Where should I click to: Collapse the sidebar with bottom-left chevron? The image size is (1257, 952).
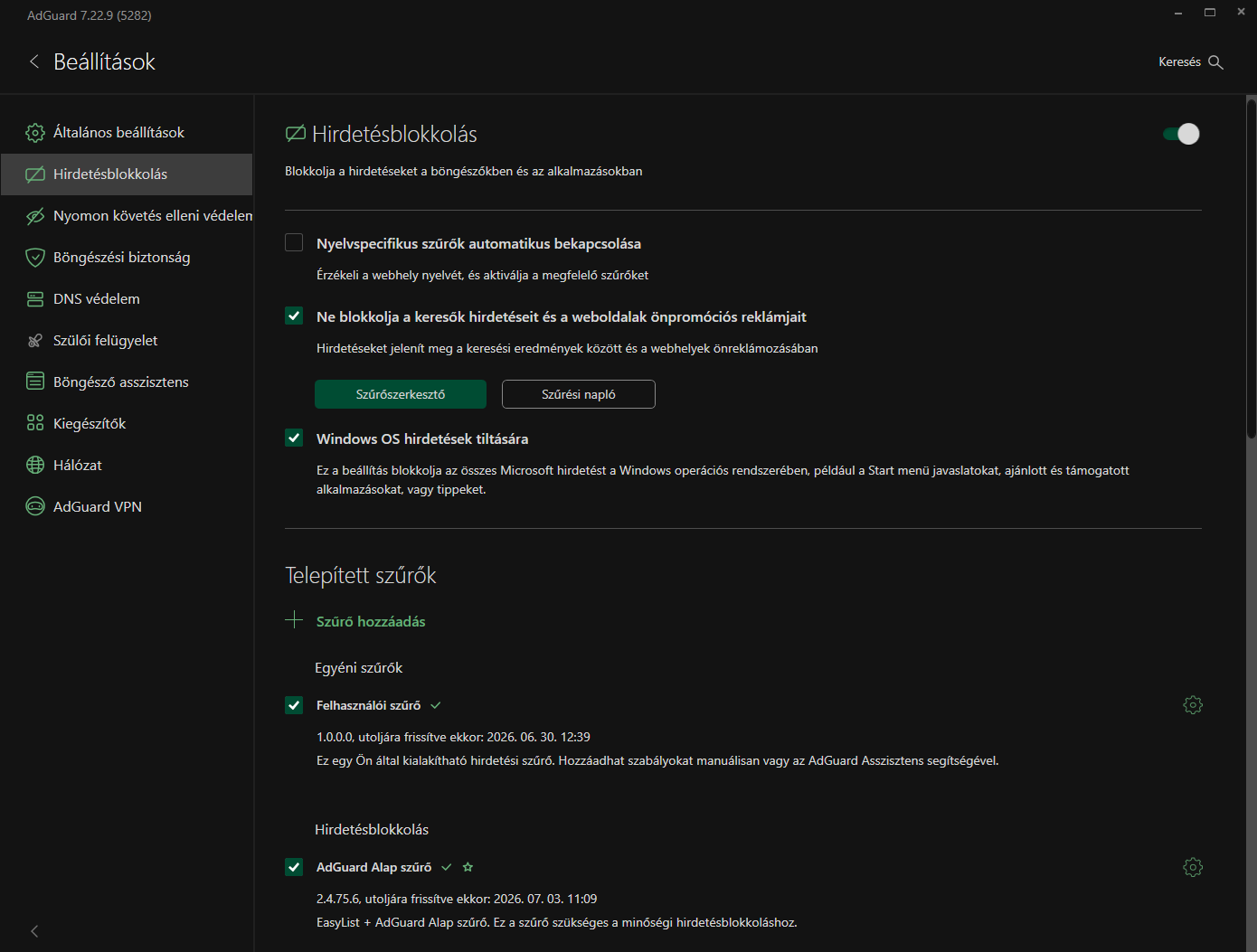[34, 930]
